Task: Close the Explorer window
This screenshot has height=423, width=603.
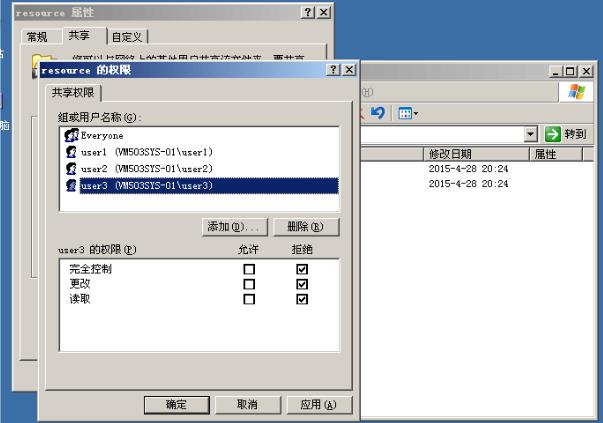Action: pos(586,71)
